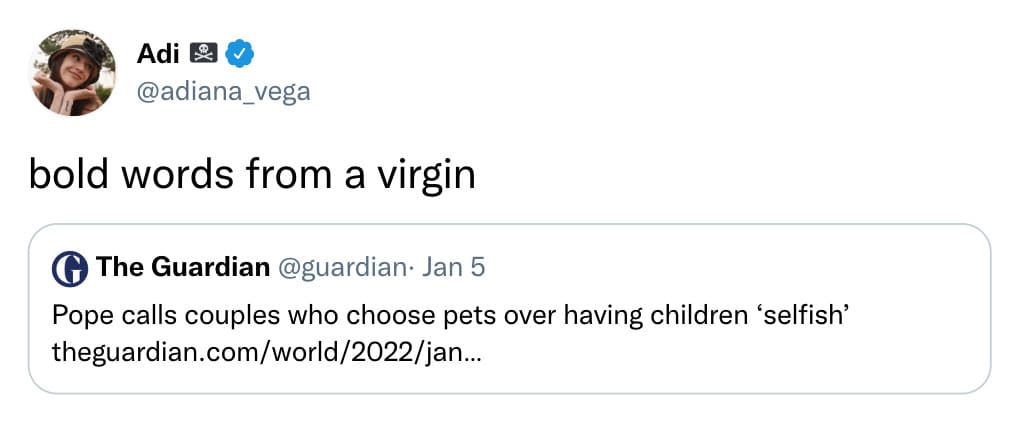Open Adi's round profile avatar photo
This screenshot has width=1019, height=422.
coord(73,73)
